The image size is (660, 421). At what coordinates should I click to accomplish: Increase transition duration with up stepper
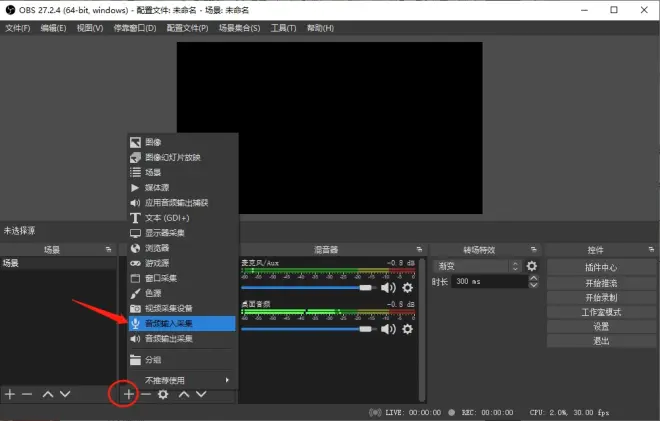coord(533,278)
